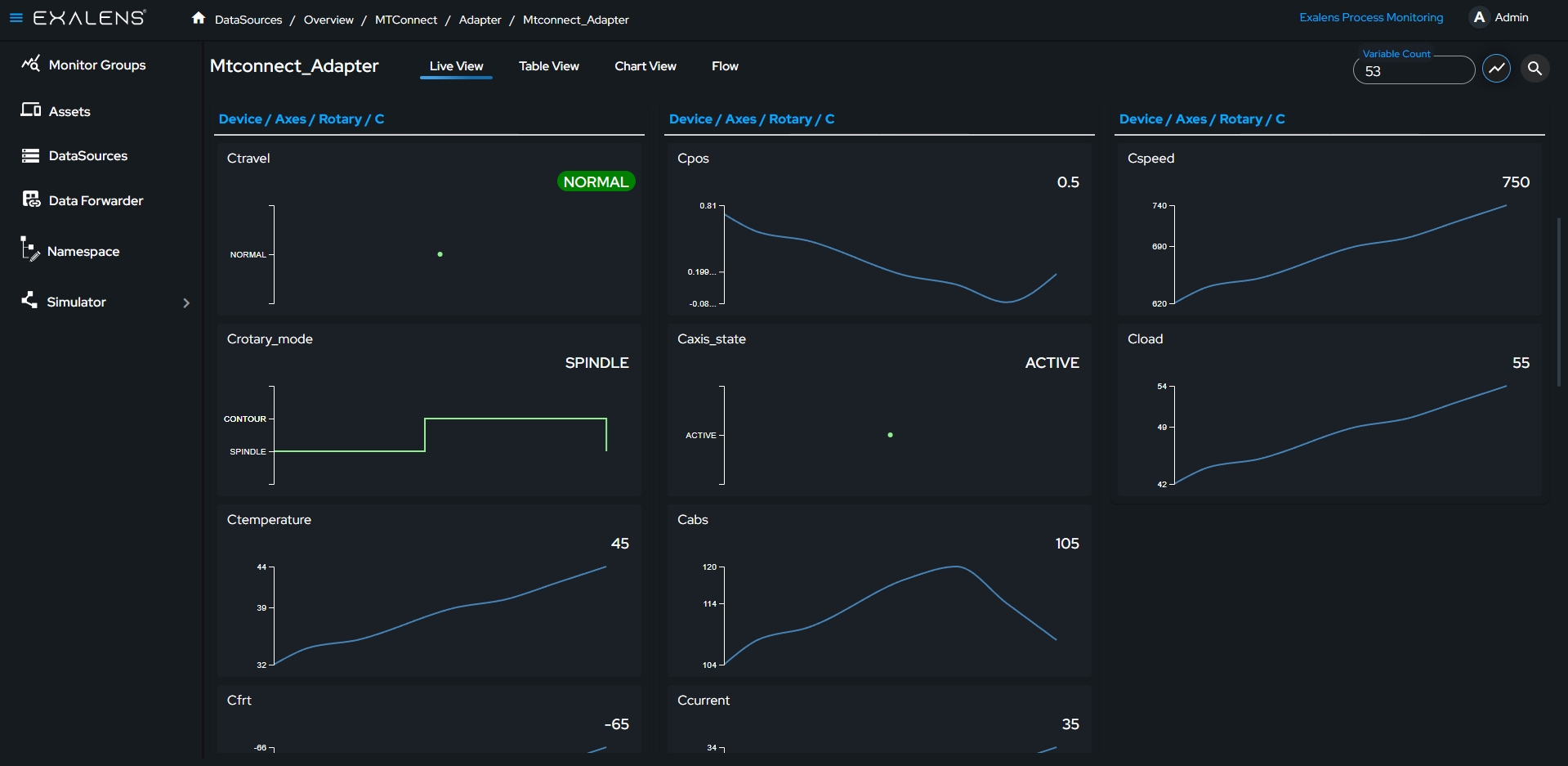This screenshot has height=766, width=1568.
Task: Click MTConnect breadcrumb link
Action: [x=406, y=20]
